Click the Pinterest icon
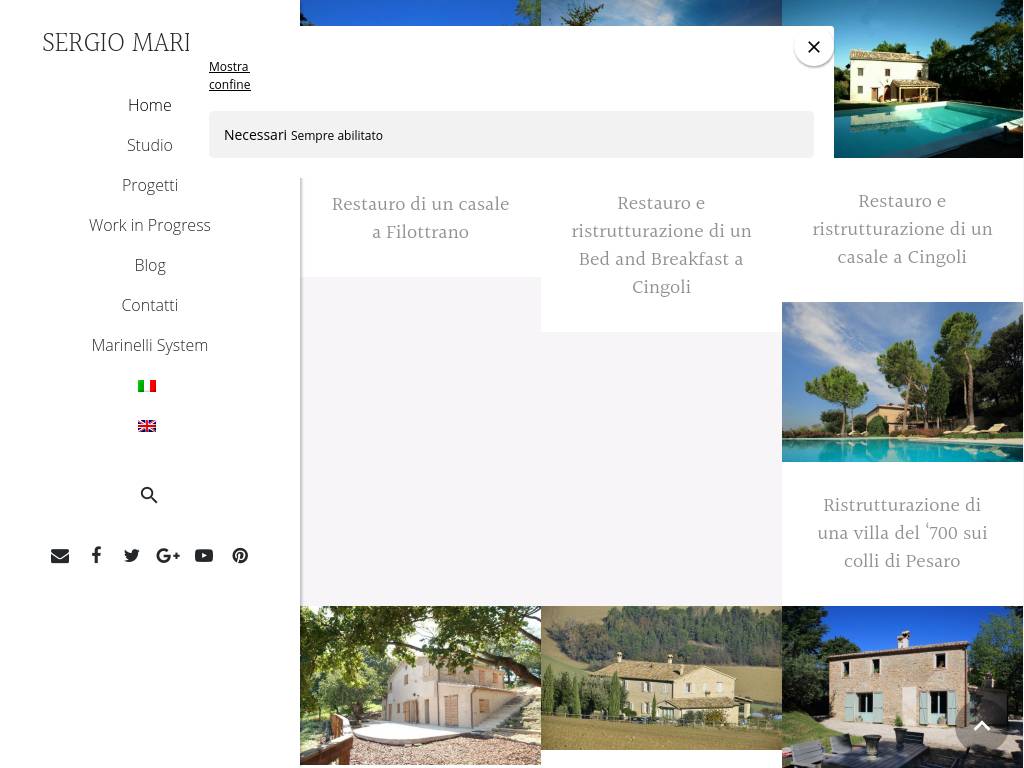This screenshot has height=768, width=1024. click(x=240, y=556)
